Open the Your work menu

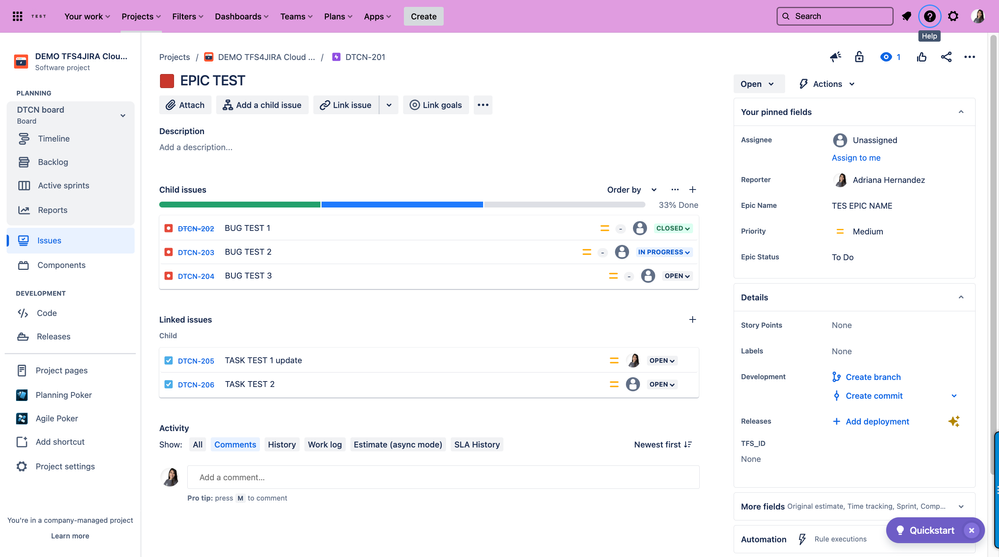[87, 17]
